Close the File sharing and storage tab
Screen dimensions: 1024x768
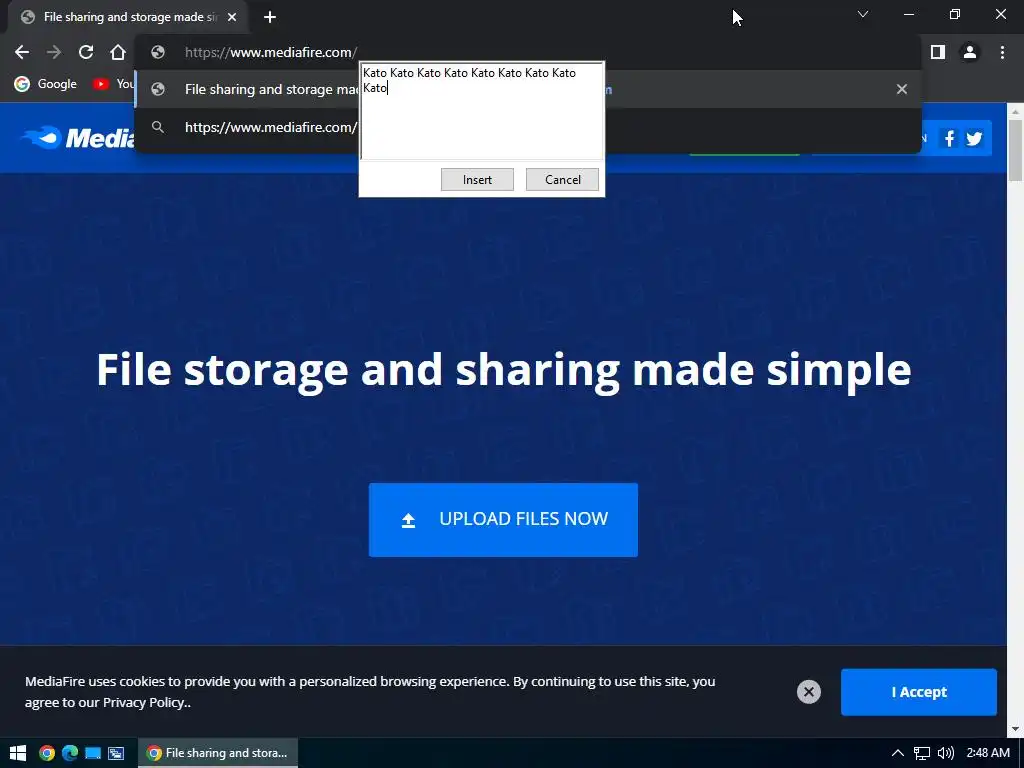(232, 17)
